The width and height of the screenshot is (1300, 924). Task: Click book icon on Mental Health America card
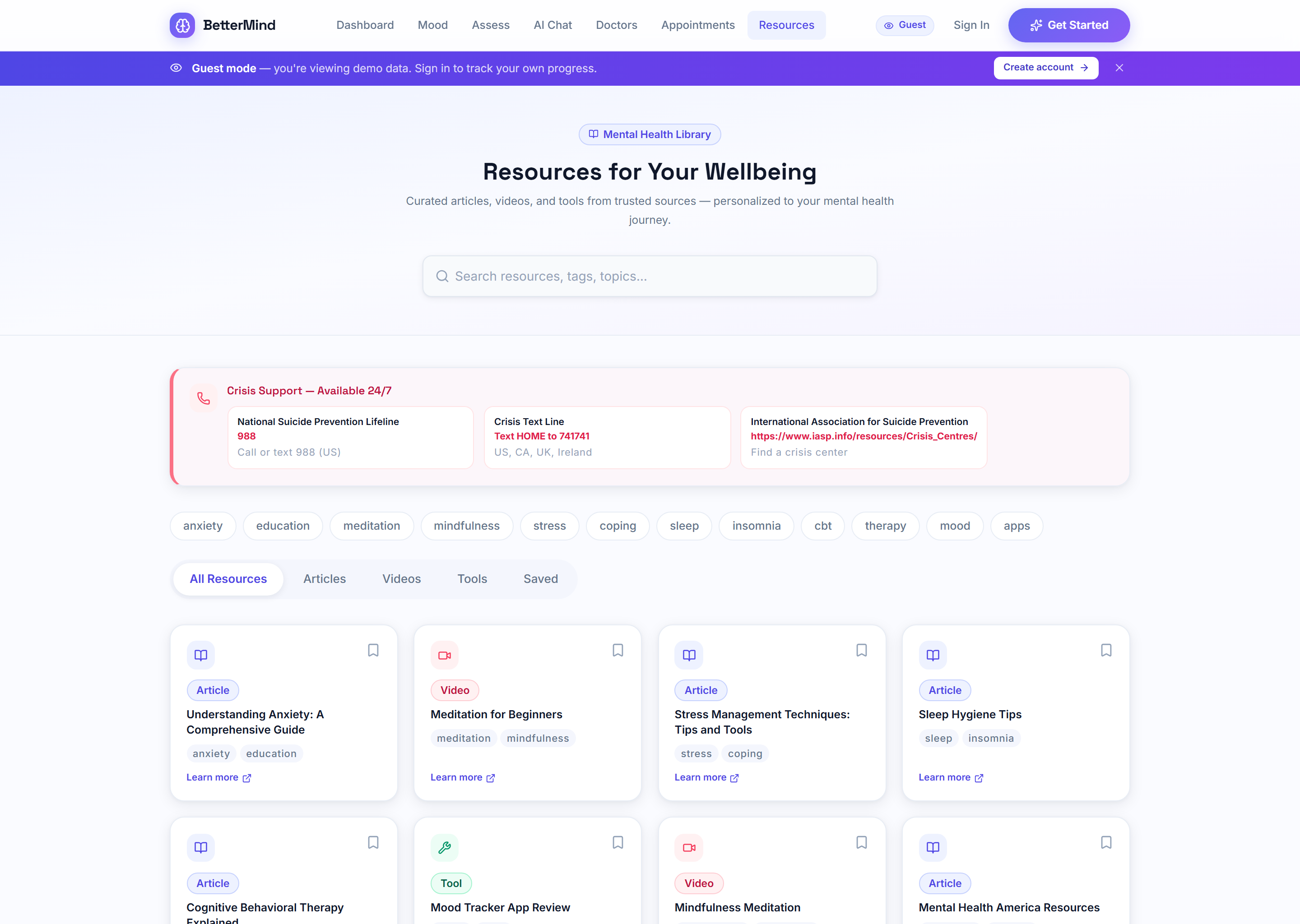point(933,848)
